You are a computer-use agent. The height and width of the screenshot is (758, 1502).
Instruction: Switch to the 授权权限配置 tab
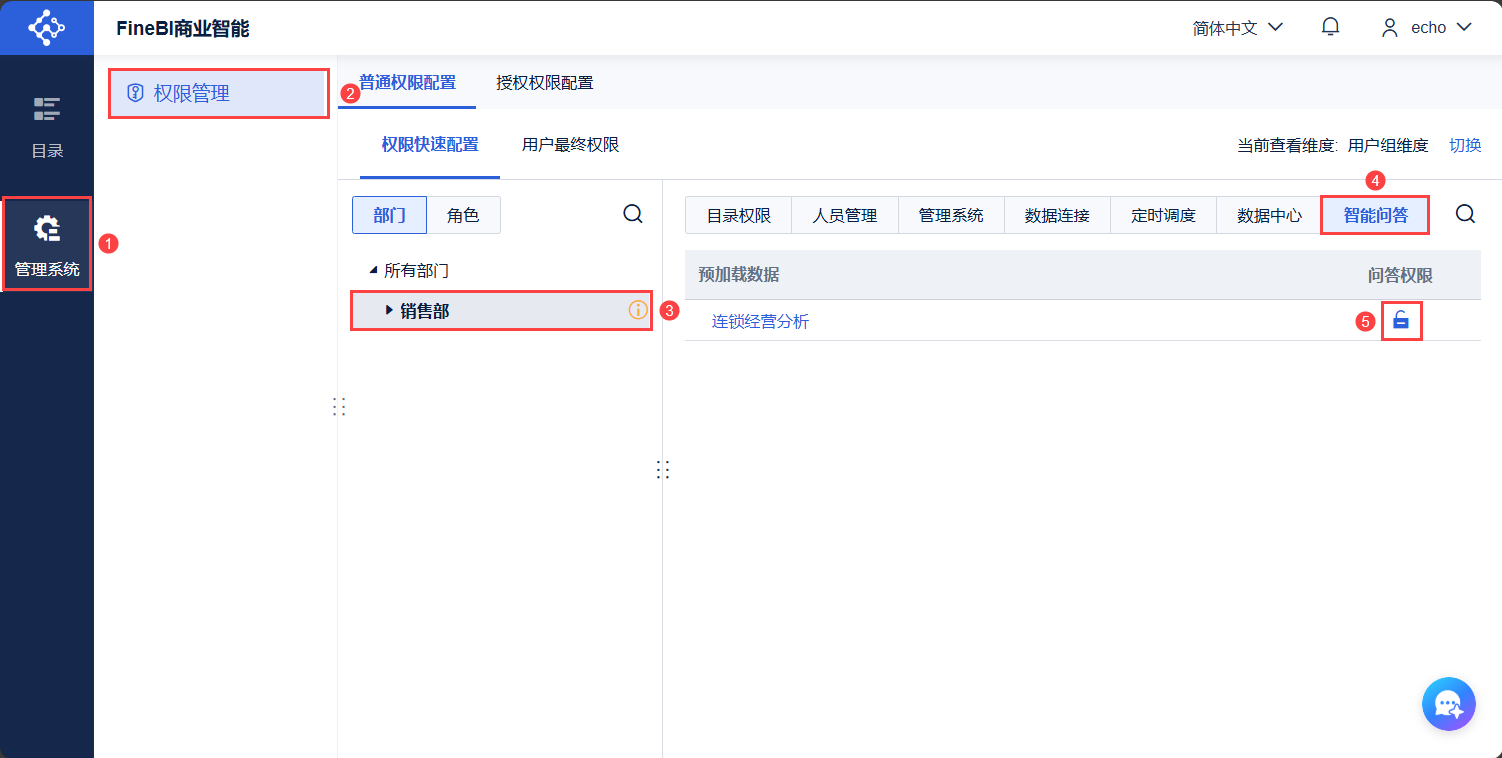pos(545,83)
